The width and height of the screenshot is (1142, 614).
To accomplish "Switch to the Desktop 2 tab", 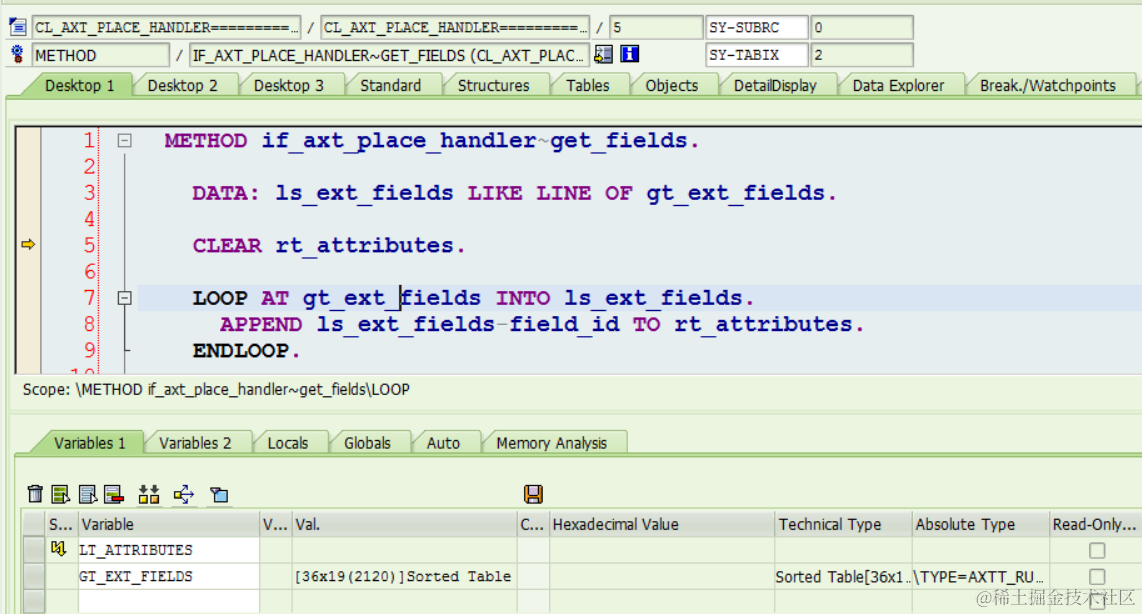I will [x=183, y=85].
